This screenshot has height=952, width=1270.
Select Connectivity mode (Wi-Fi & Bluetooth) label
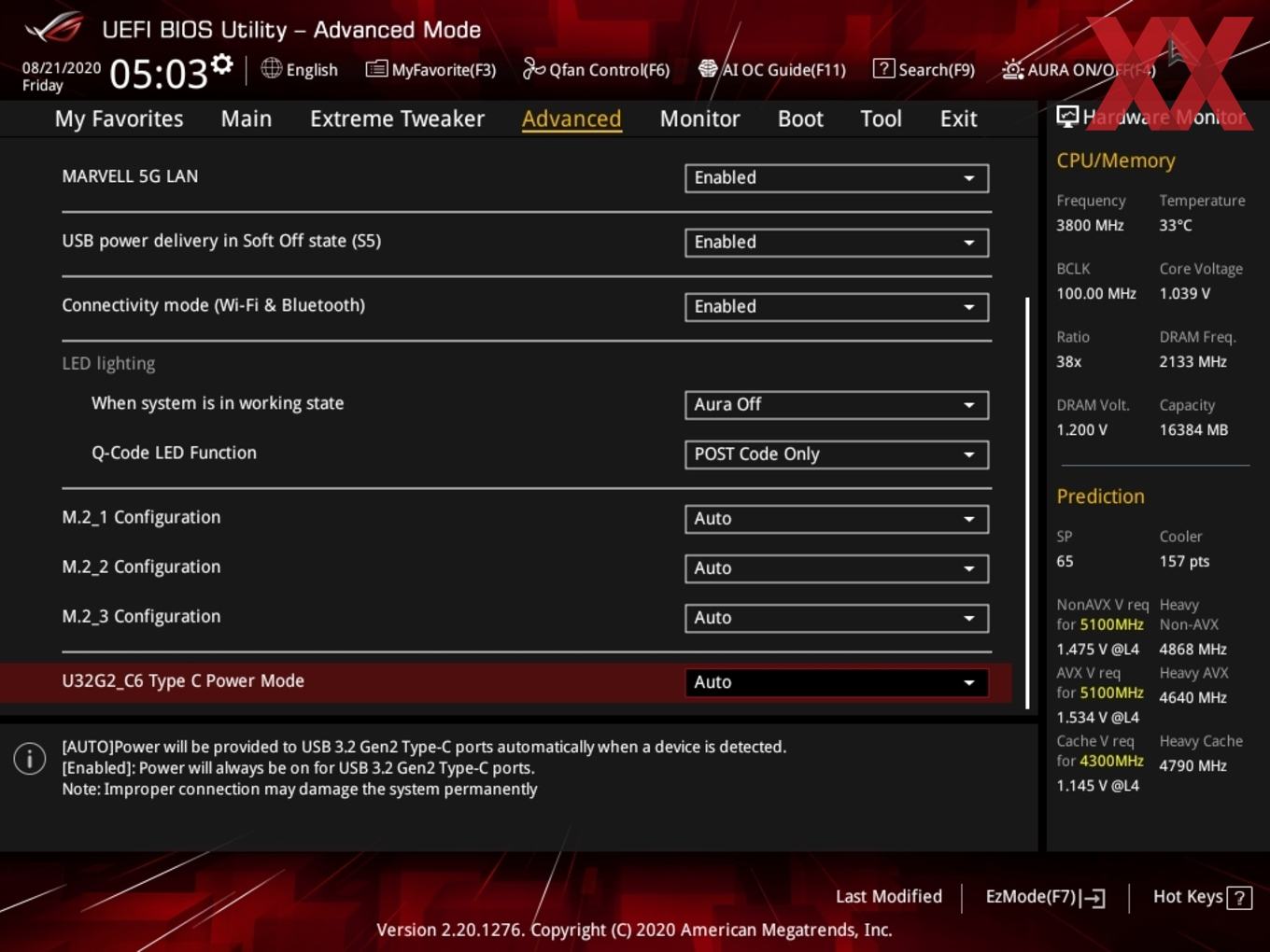click(x=213, y=305)
